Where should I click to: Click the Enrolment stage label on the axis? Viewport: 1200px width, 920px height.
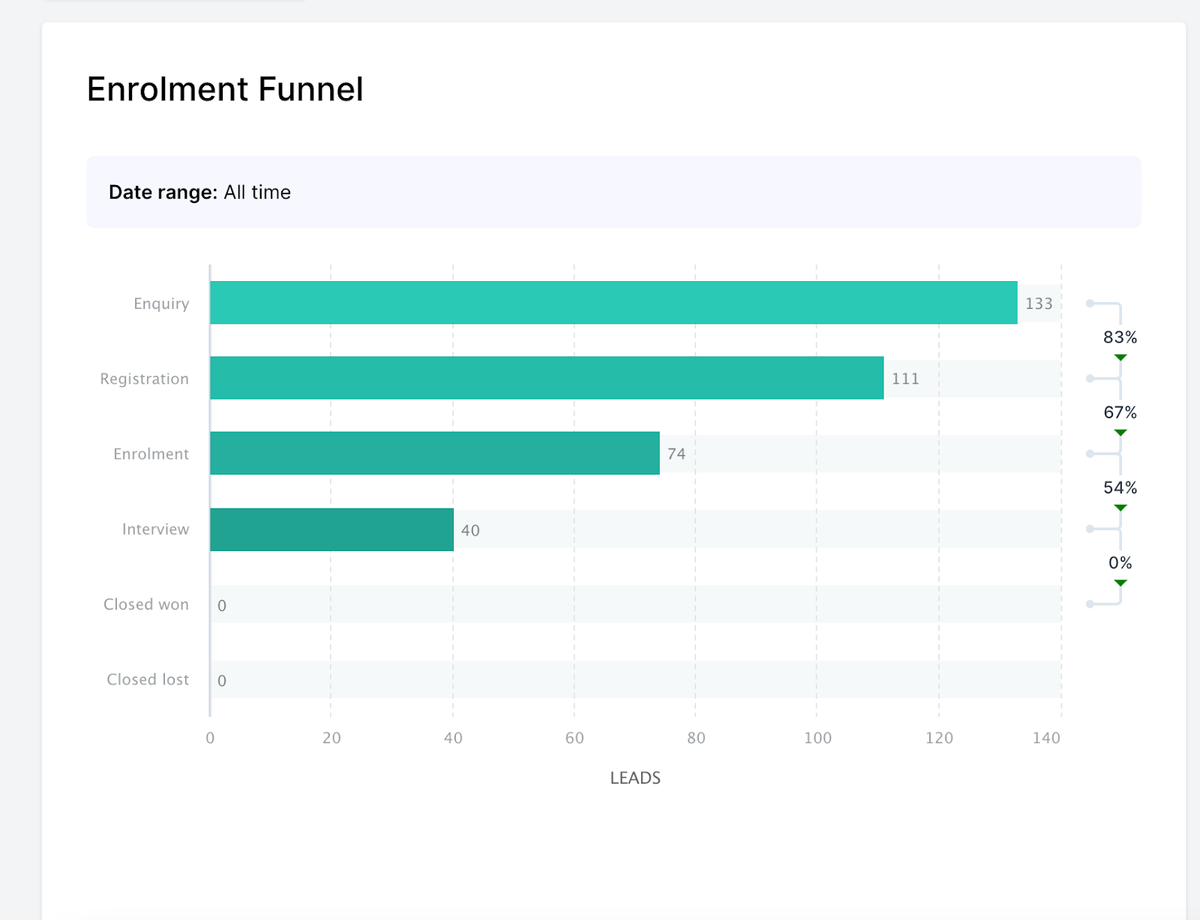tap(151, 454)
